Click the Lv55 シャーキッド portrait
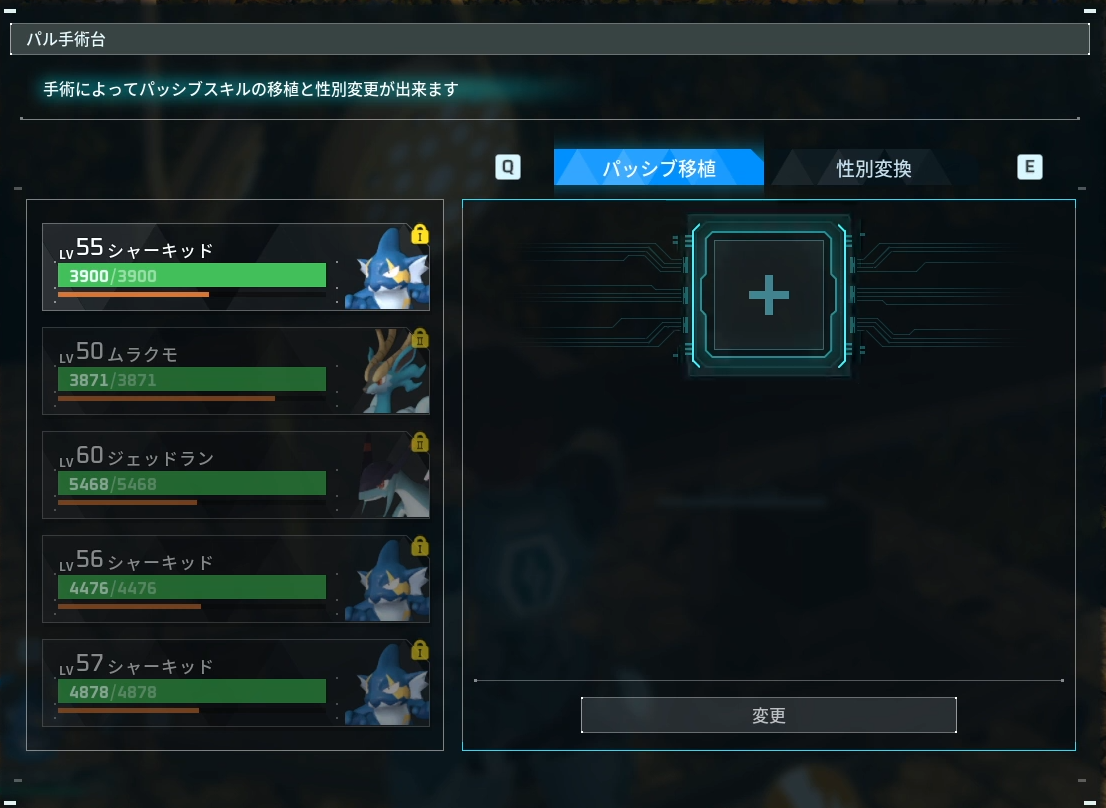 387,269
